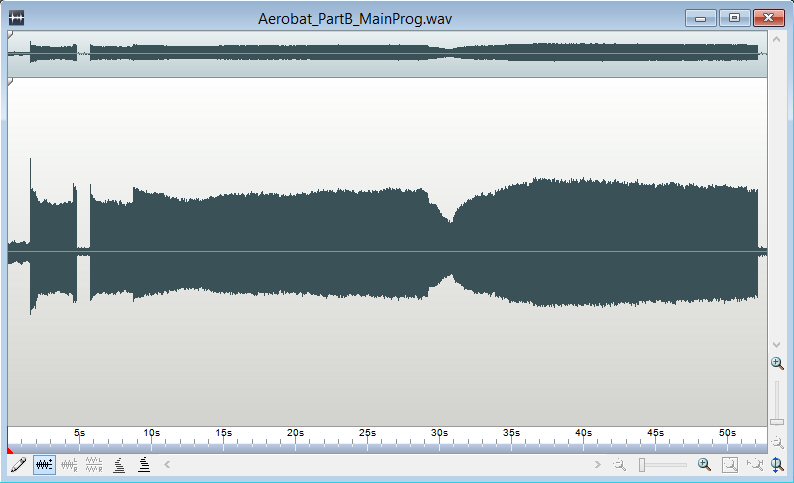Image resolution: width=794 pixels, height=483 pixels.
Task: Switch to separate L and R channels view
Action: point(94,464)
